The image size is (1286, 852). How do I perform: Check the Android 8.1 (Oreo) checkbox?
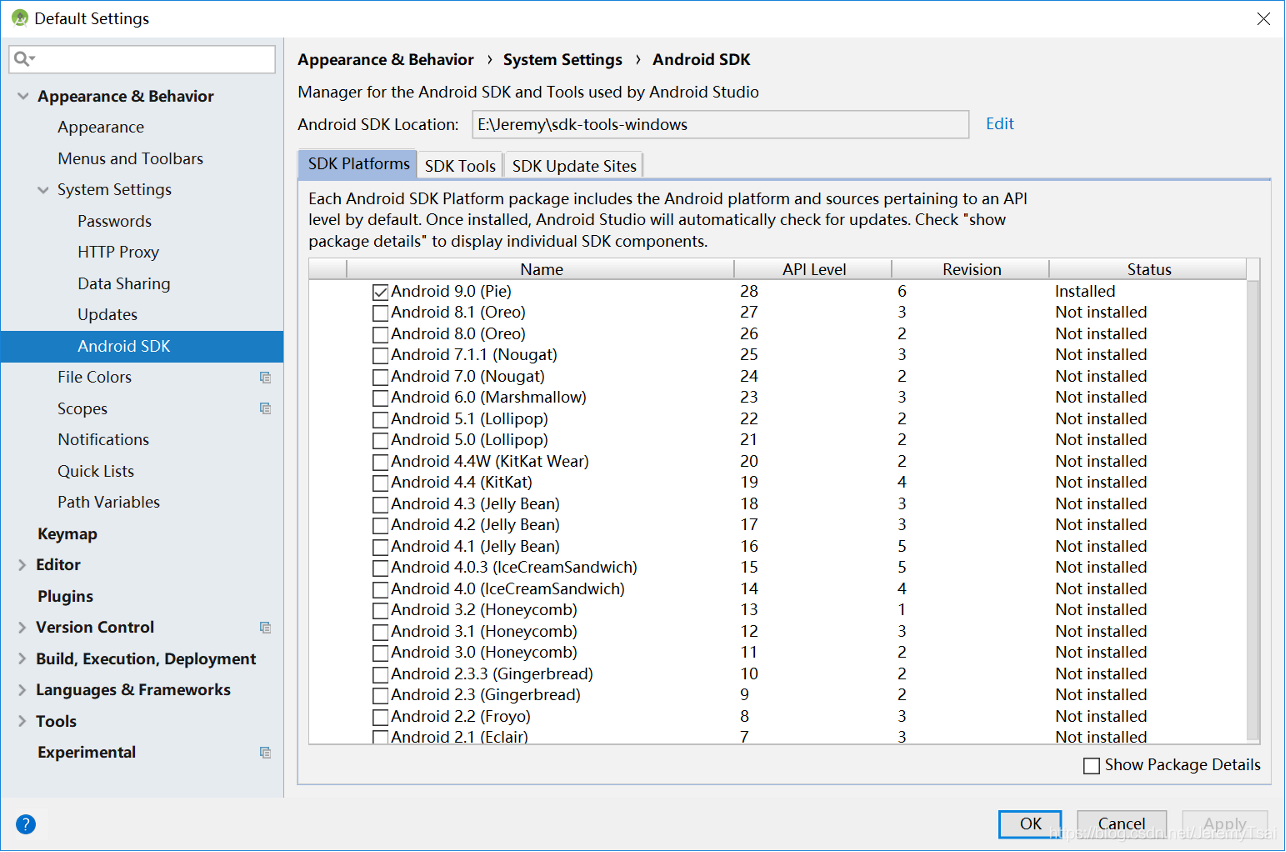click(x=380, y=313)
